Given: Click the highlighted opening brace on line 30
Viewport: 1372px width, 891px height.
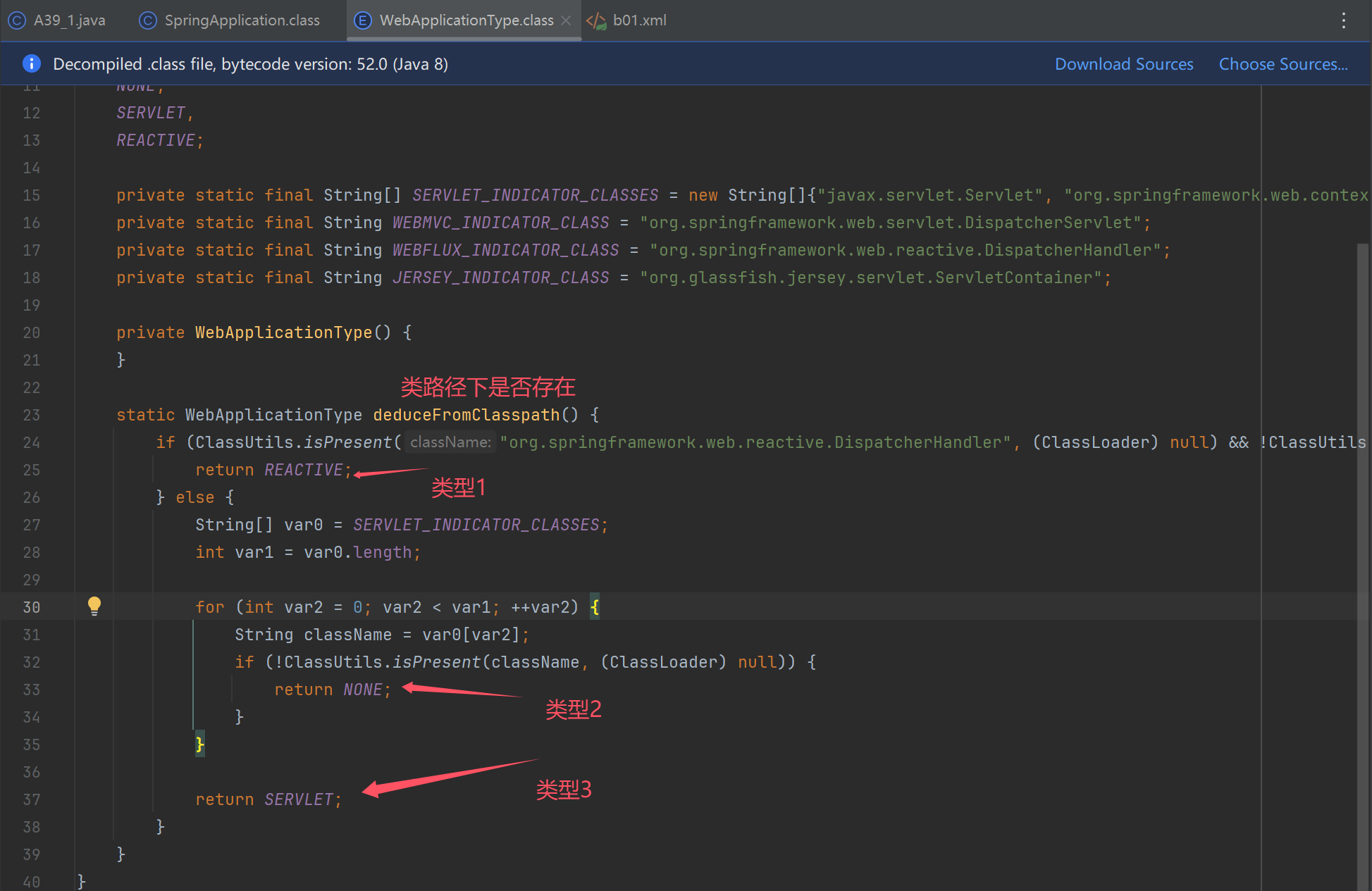Looking at the screenshot, I should click(595, 607).
